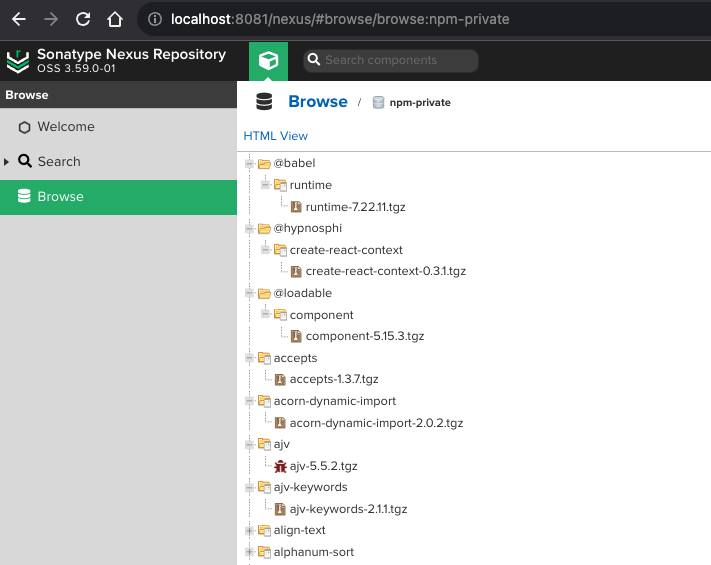Click the Browse database icon in sidebar
Screen dimensions: 711x565
(24, 196)
